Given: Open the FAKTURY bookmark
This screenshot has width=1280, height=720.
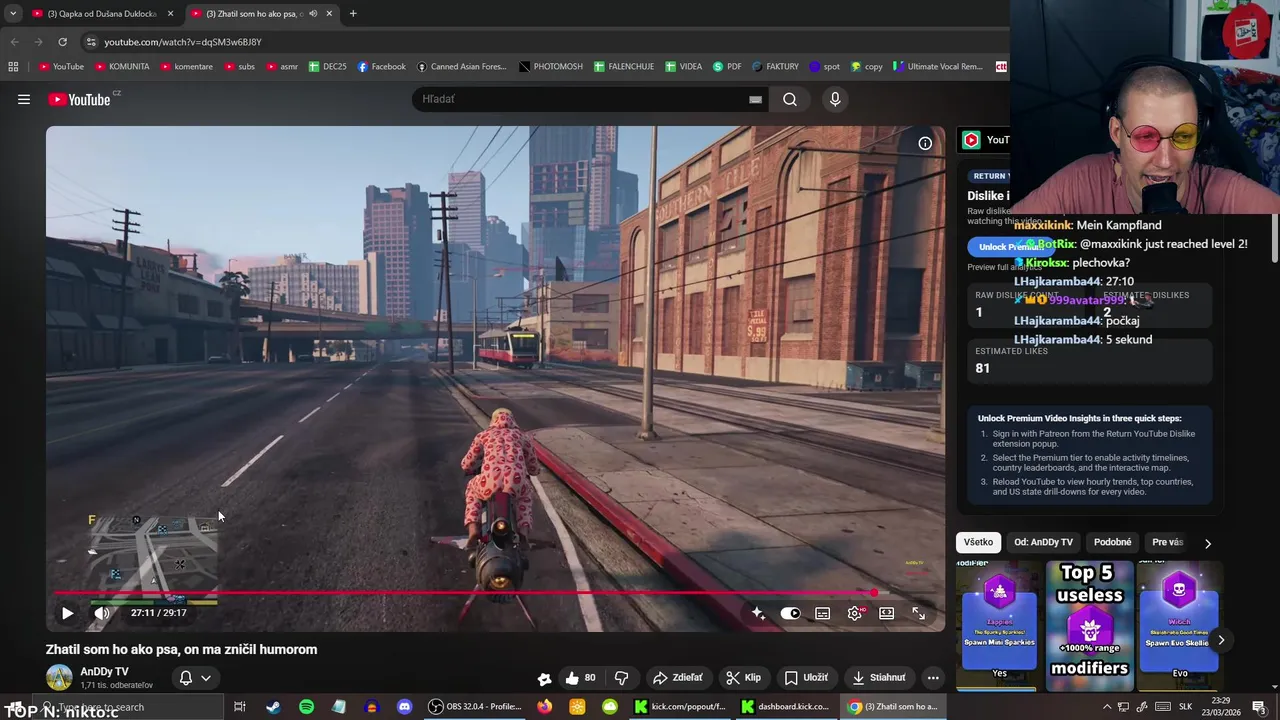Looking at the screenshot, I should 775,66.
